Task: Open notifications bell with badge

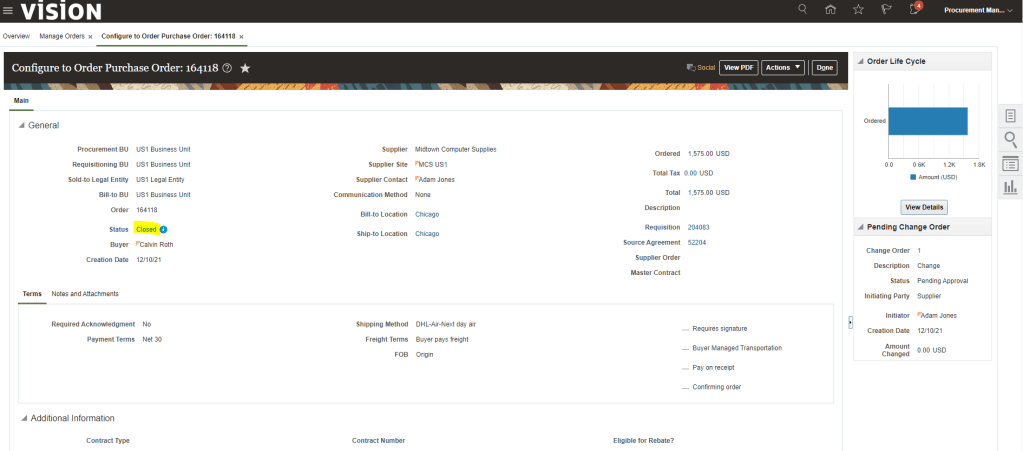Action: click(914, 9)
